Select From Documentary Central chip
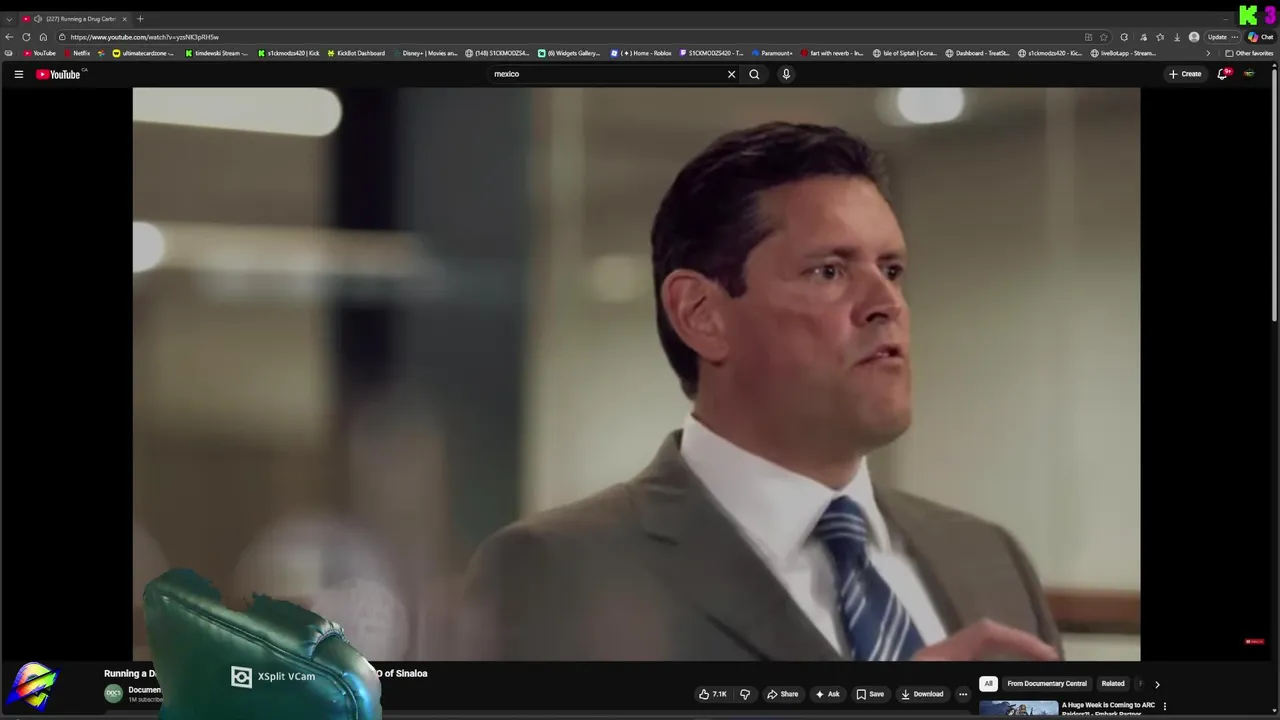Image resolution: width=1280 pixels, height=720 pixels. coord(1047,684)
